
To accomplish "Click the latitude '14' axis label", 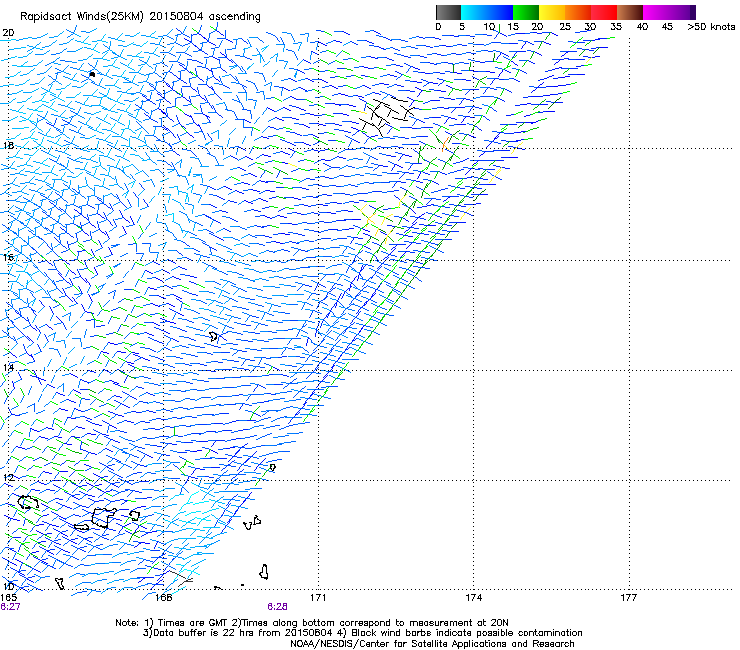I will 8,367.
